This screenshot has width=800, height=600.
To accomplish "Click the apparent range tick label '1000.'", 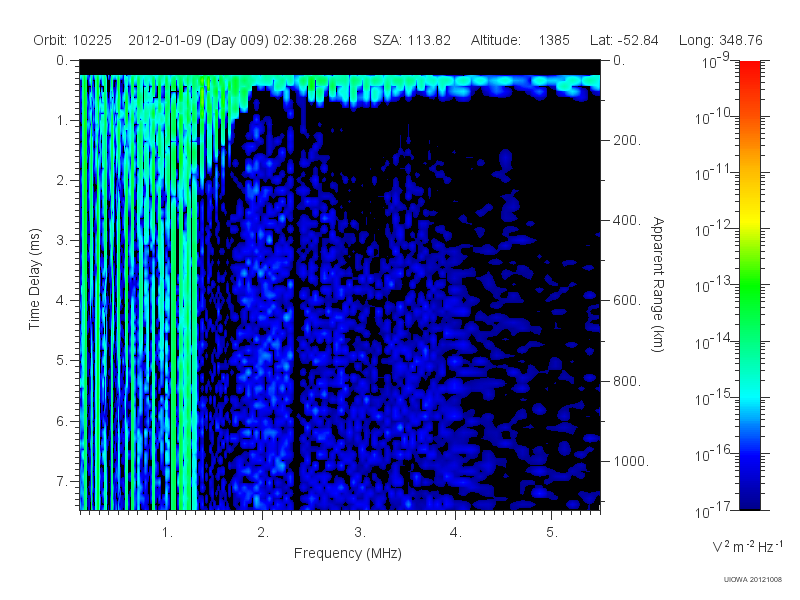I will (631, 461).
